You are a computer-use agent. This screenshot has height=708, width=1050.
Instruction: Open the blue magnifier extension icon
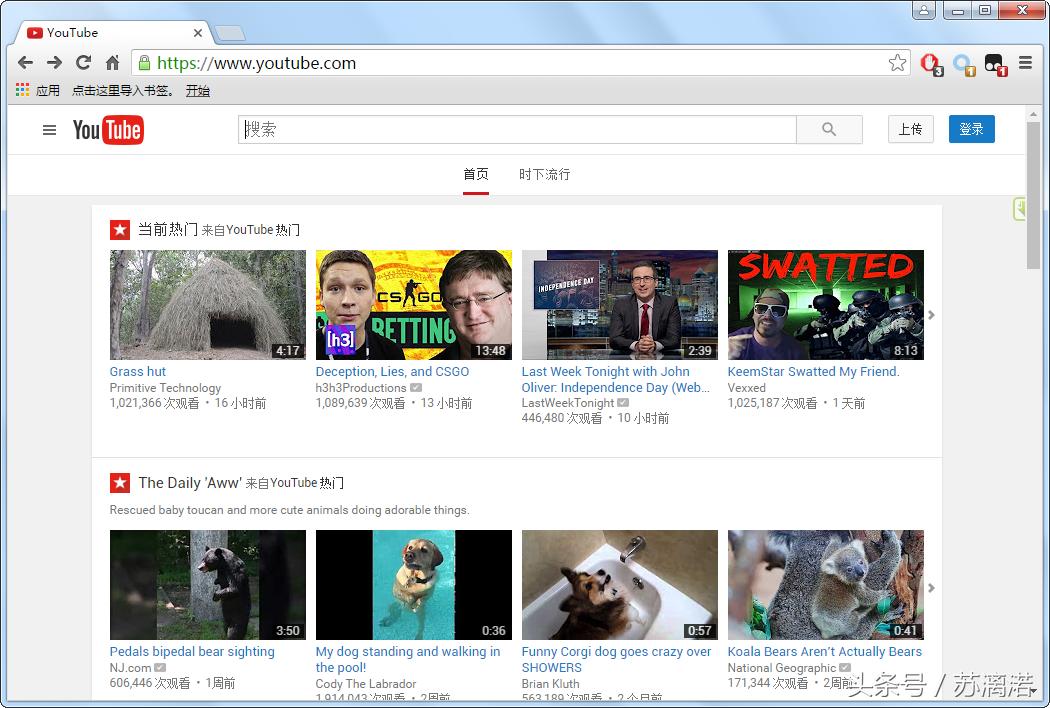click(964, 64)
